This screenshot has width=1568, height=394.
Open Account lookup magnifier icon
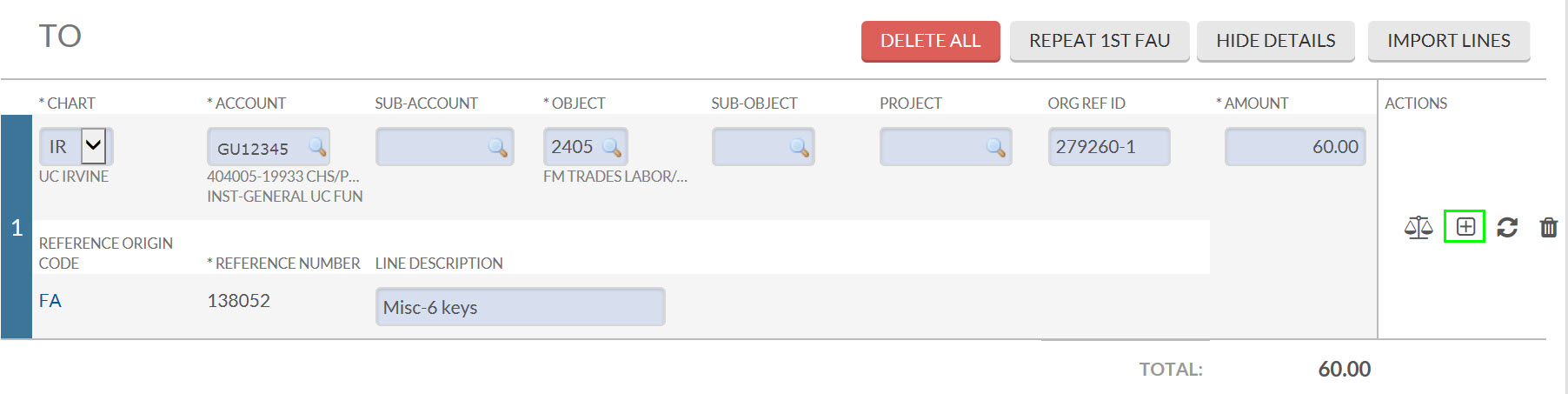click(x=317, y=147)
